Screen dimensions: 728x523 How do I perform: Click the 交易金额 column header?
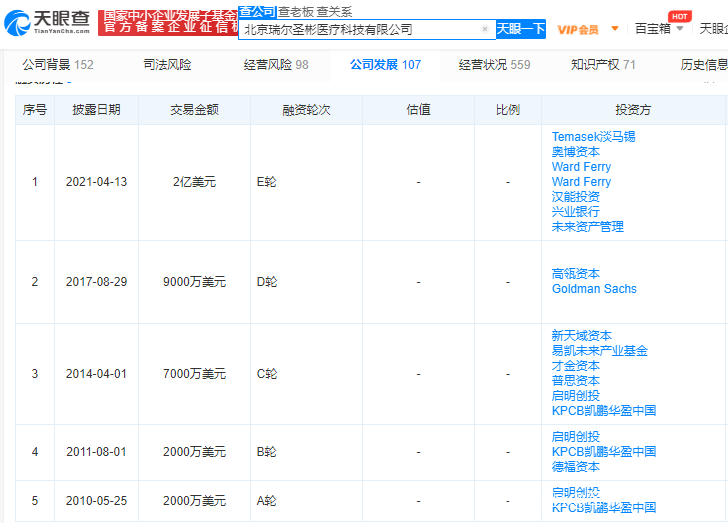195,110
